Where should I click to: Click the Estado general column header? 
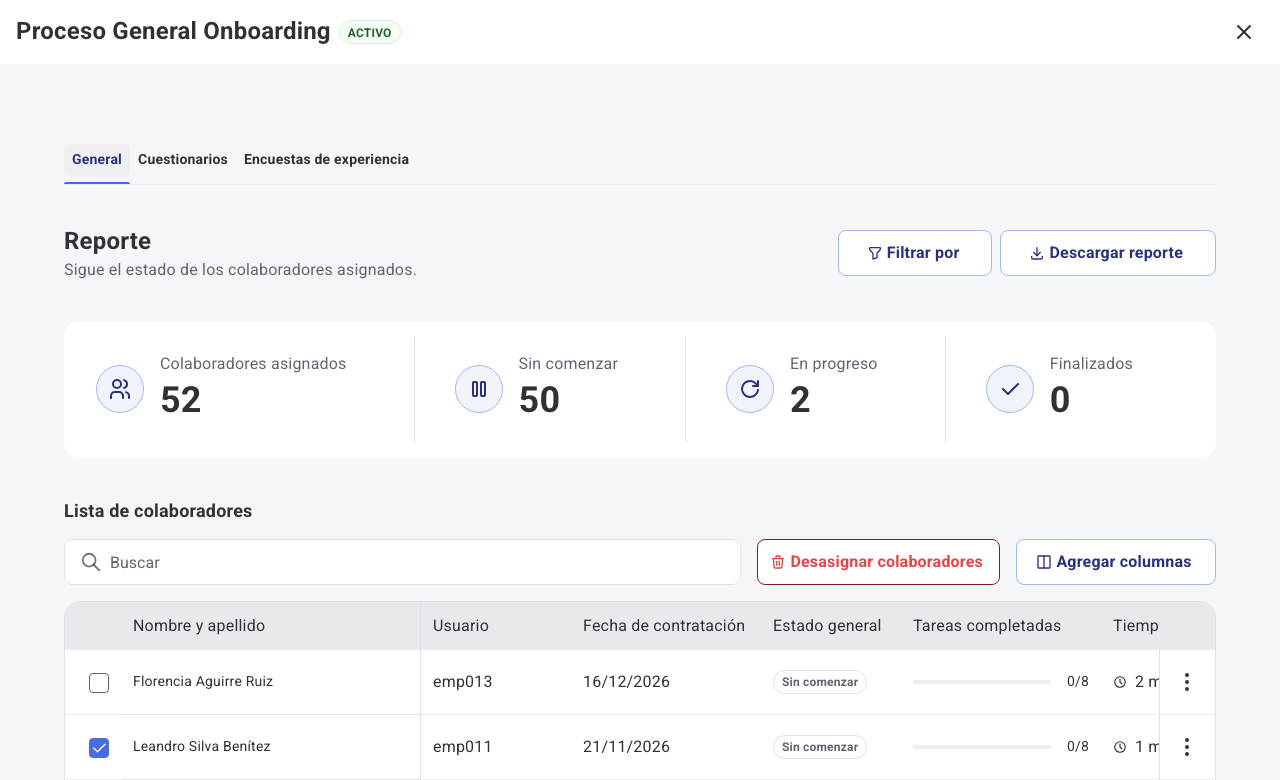(x=827, y=626)
